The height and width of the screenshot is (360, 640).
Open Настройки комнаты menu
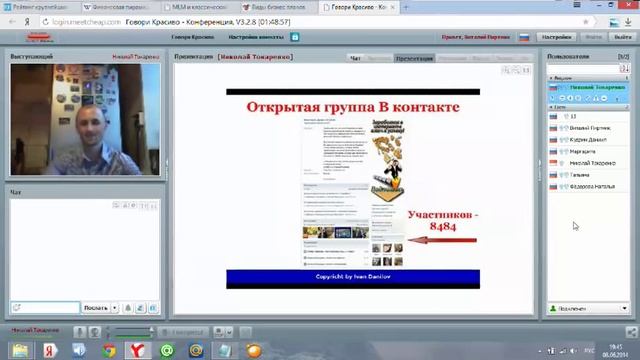(x=256, y=37)
